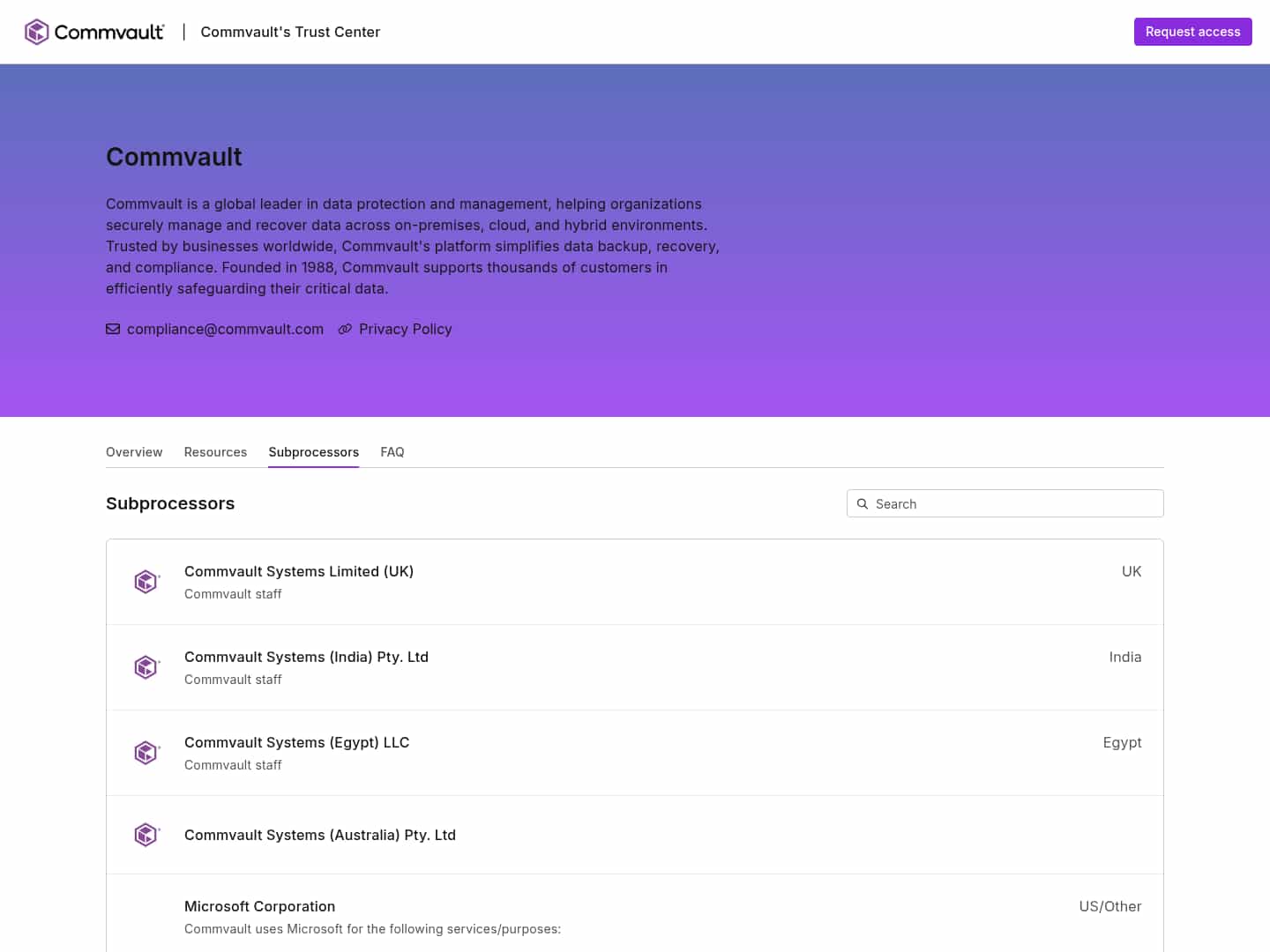Switch to the Overview tab

(134, 451)
